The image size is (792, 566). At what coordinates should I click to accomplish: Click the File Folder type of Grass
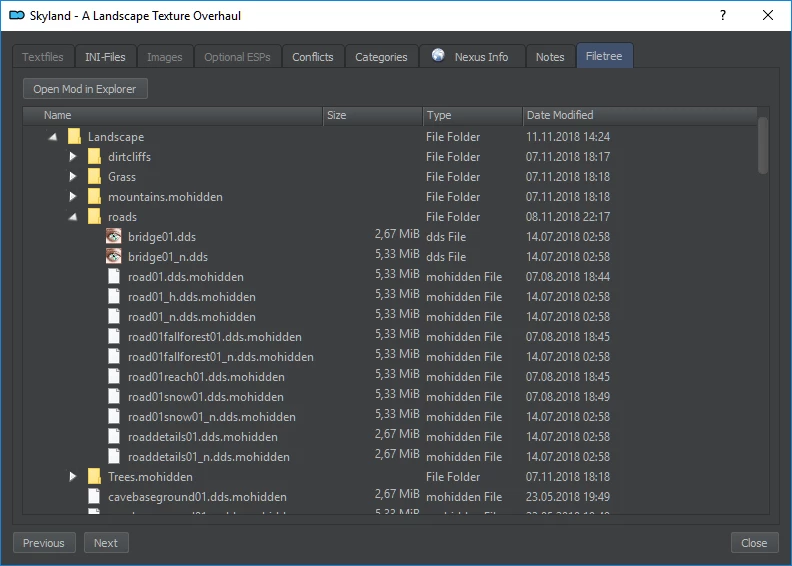coord(453,177)
